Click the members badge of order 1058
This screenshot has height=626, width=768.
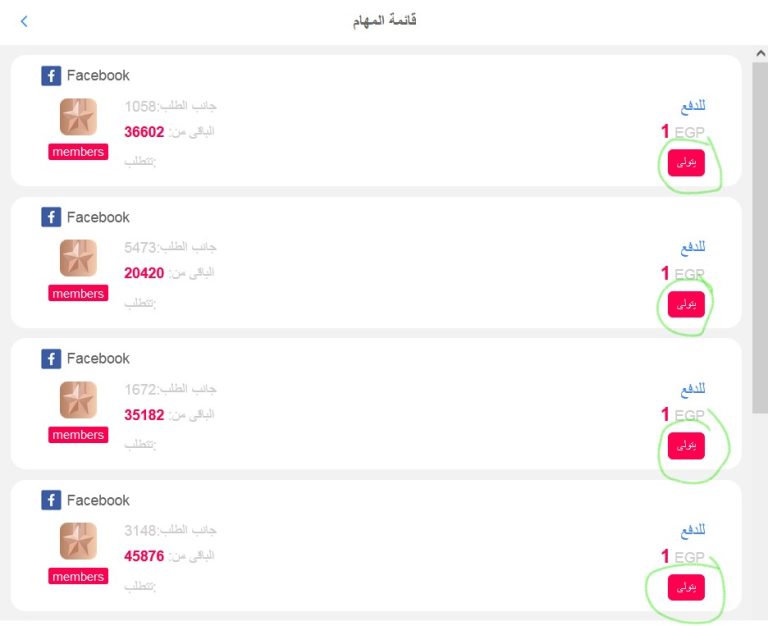[78, 152]
